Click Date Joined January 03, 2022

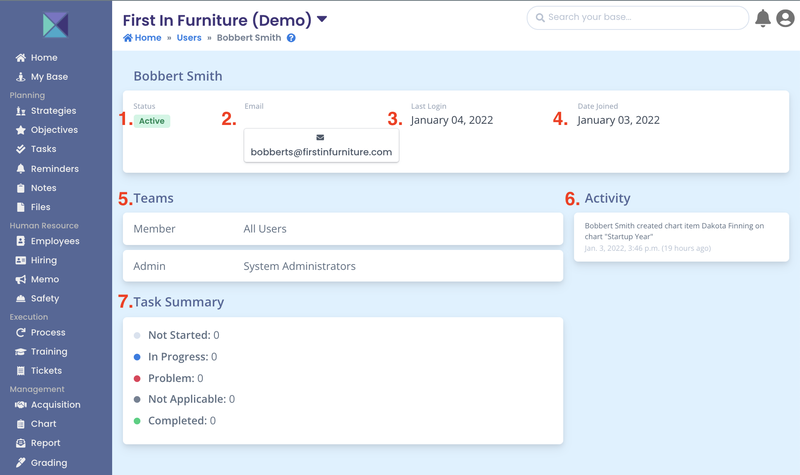pyautogui.click(x=618, y=120)
